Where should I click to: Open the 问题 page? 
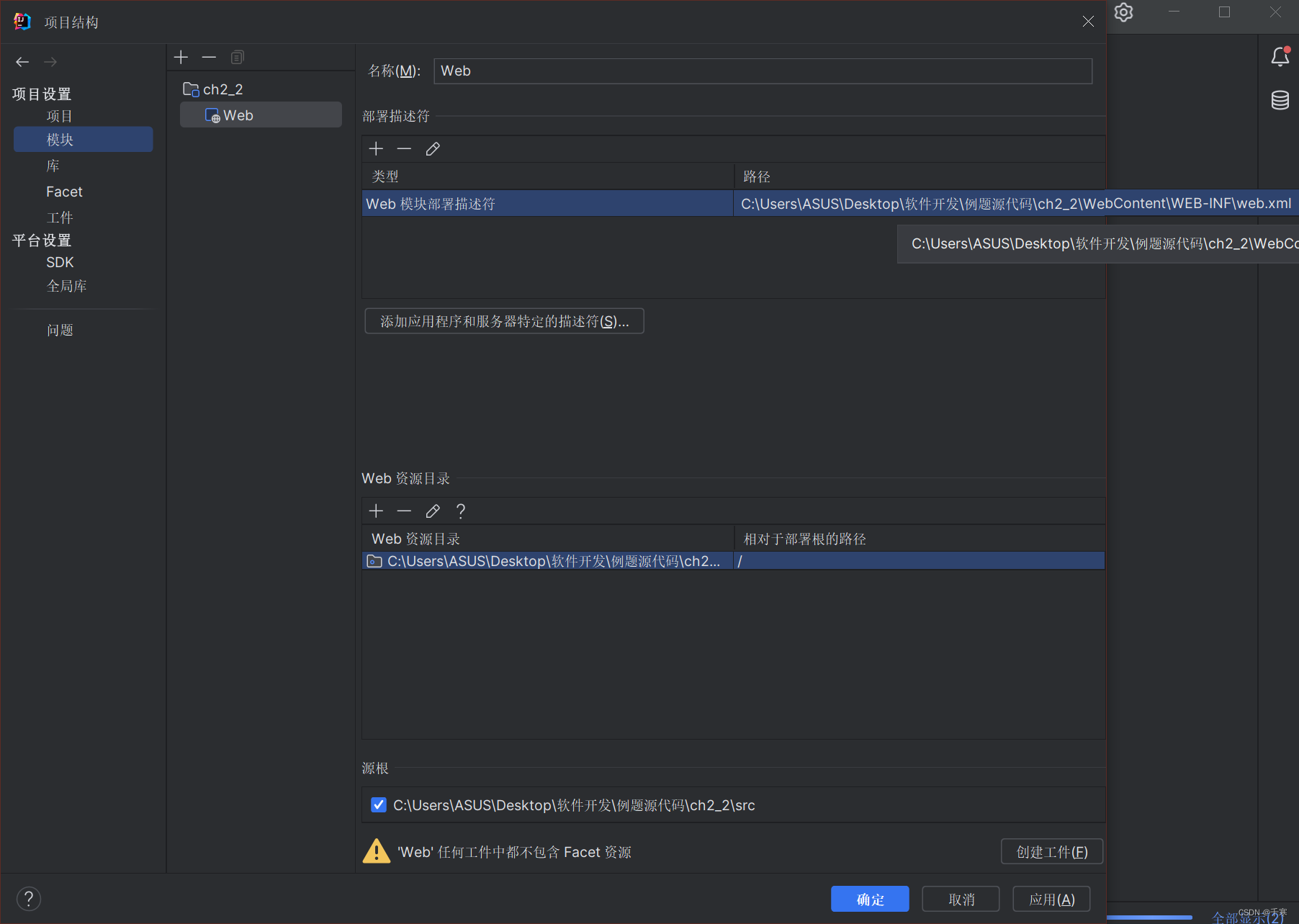coord(60,330)
